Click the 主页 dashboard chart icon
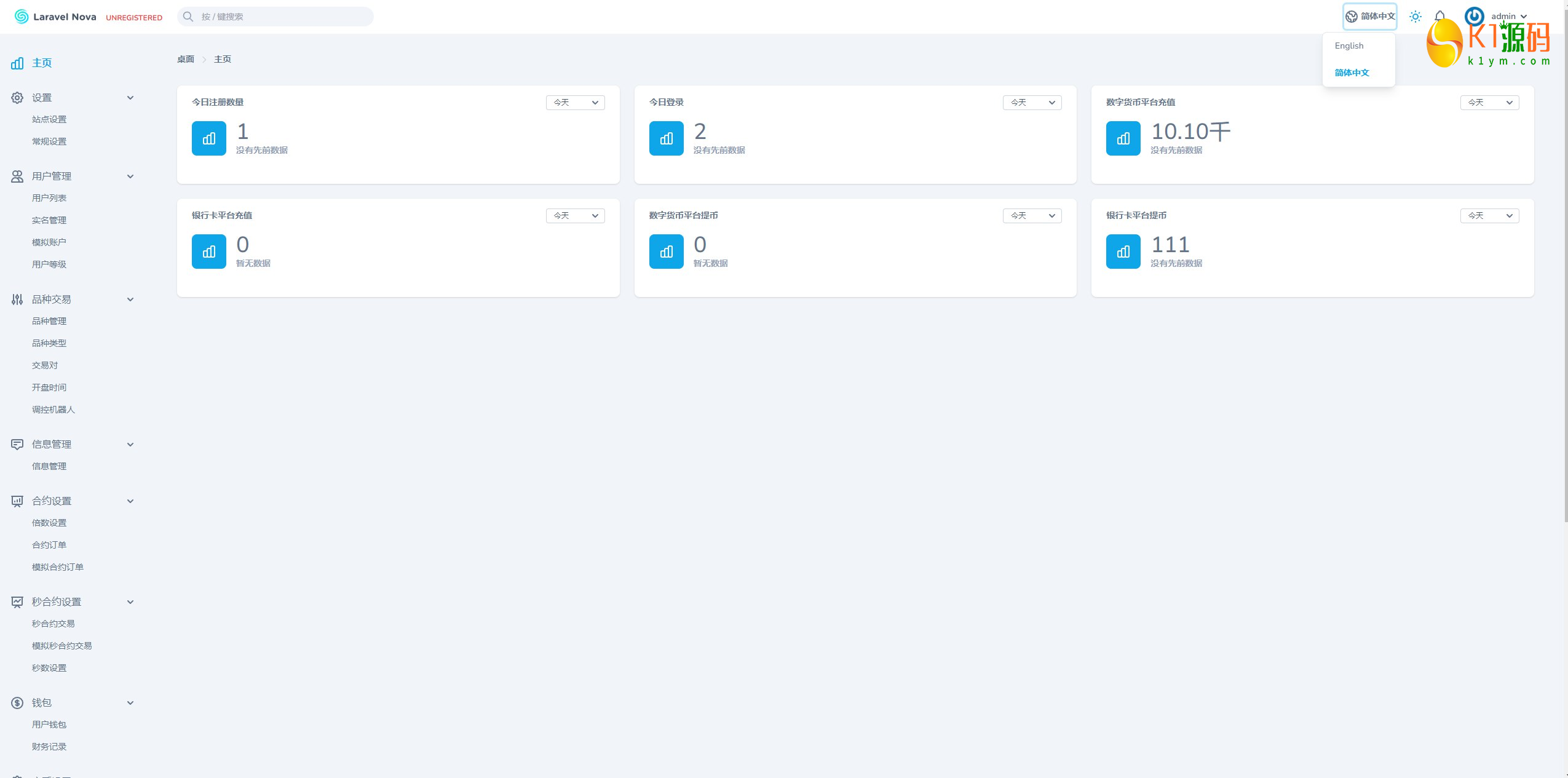Screen dimensions: 1568x778 coord(17,63)
